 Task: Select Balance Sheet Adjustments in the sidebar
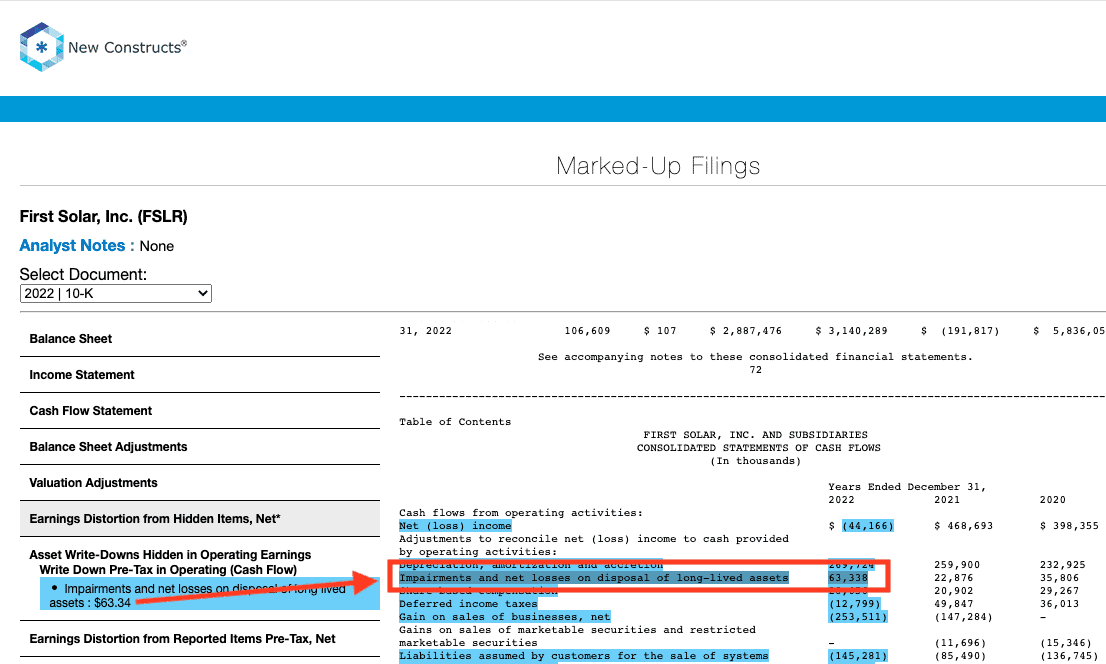(x=200, y=447)
